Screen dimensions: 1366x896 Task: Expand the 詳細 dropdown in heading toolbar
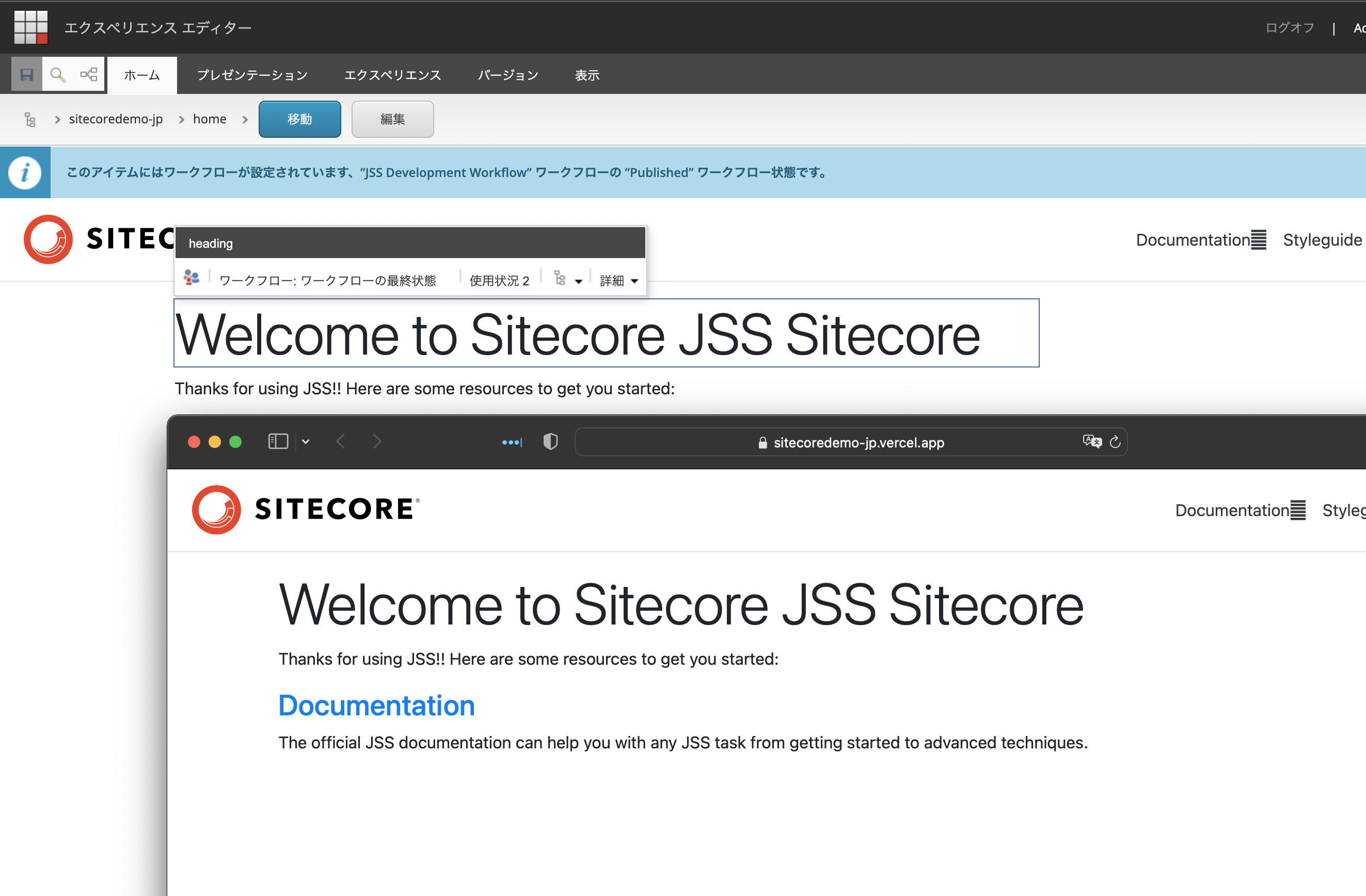(618, 281)
